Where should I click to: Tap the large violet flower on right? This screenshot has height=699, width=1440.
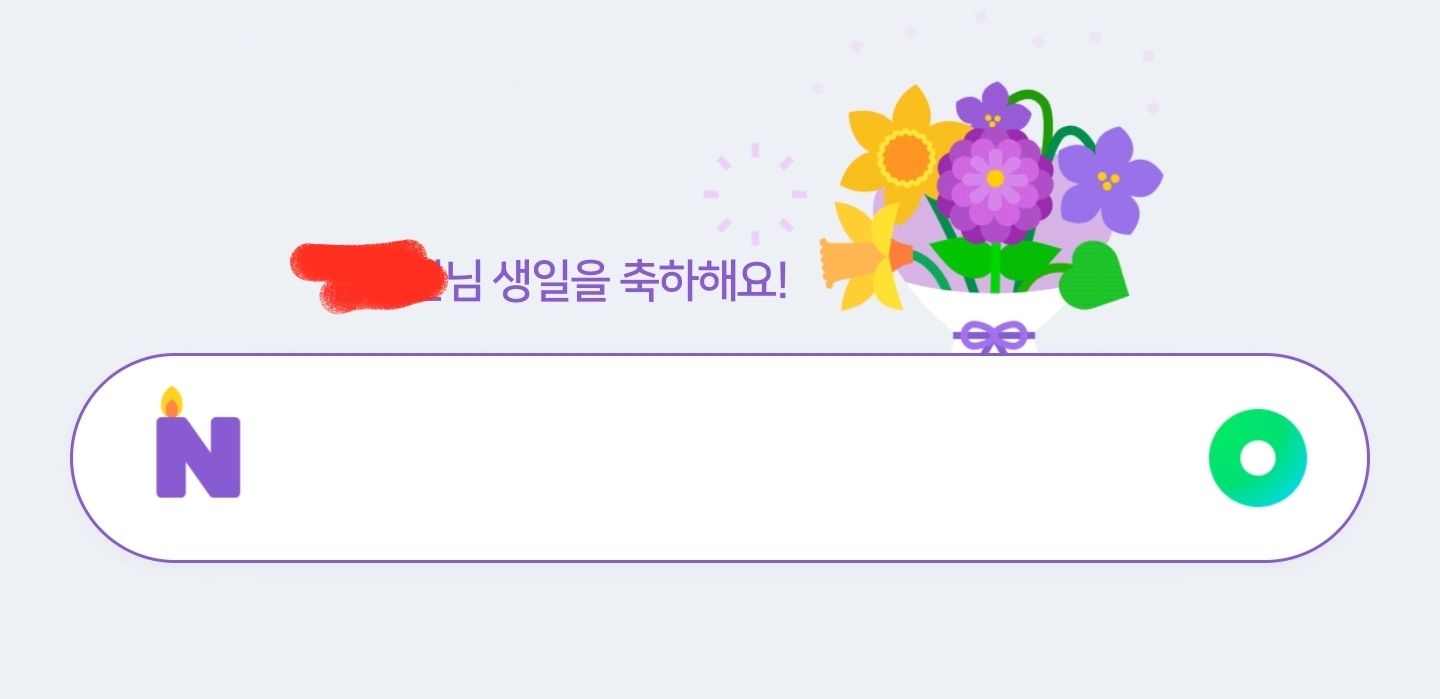click(x=1109, y=179)
